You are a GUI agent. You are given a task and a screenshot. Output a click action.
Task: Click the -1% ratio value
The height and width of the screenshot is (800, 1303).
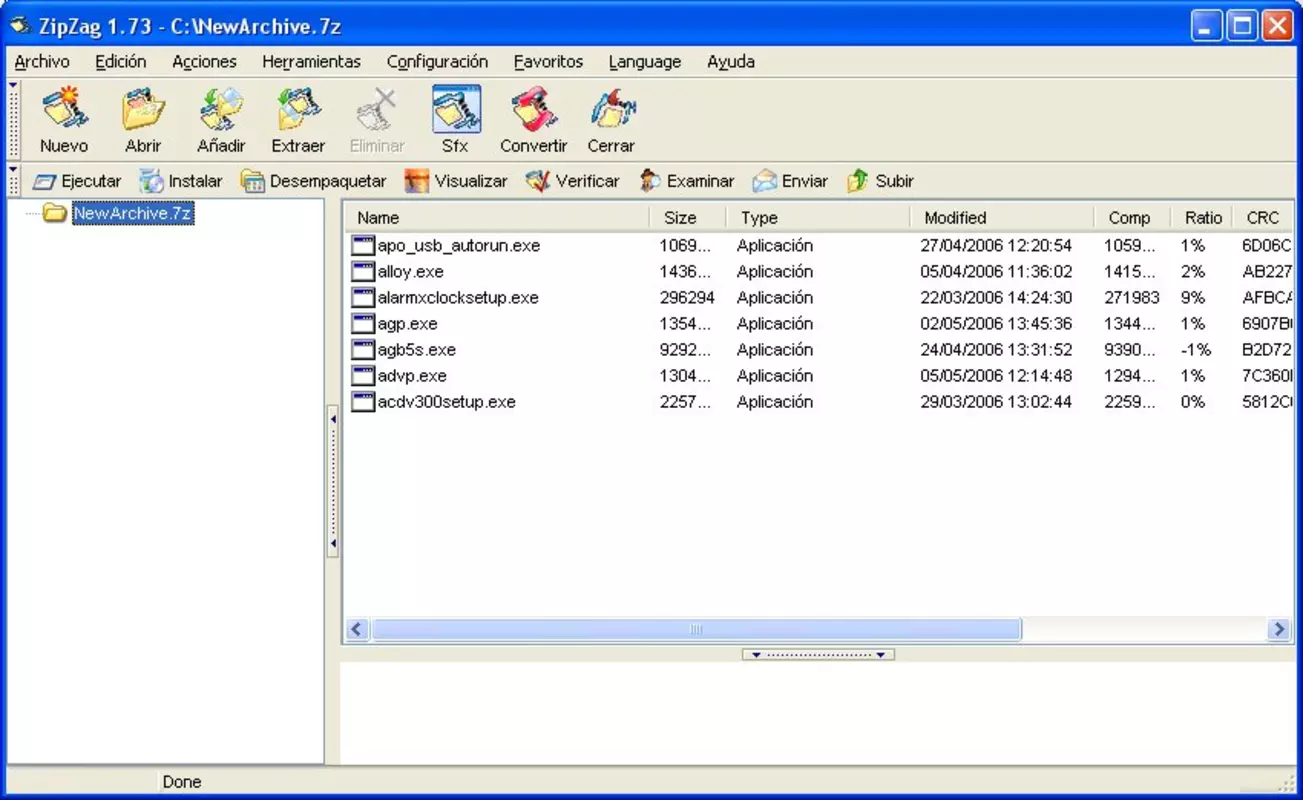[1195, 350]
